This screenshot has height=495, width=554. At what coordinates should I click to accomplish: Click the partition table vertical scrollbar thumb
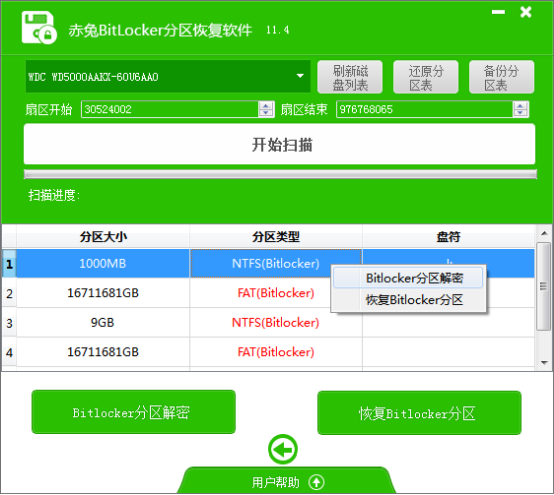pyautogui.click(x=543, y=286)
